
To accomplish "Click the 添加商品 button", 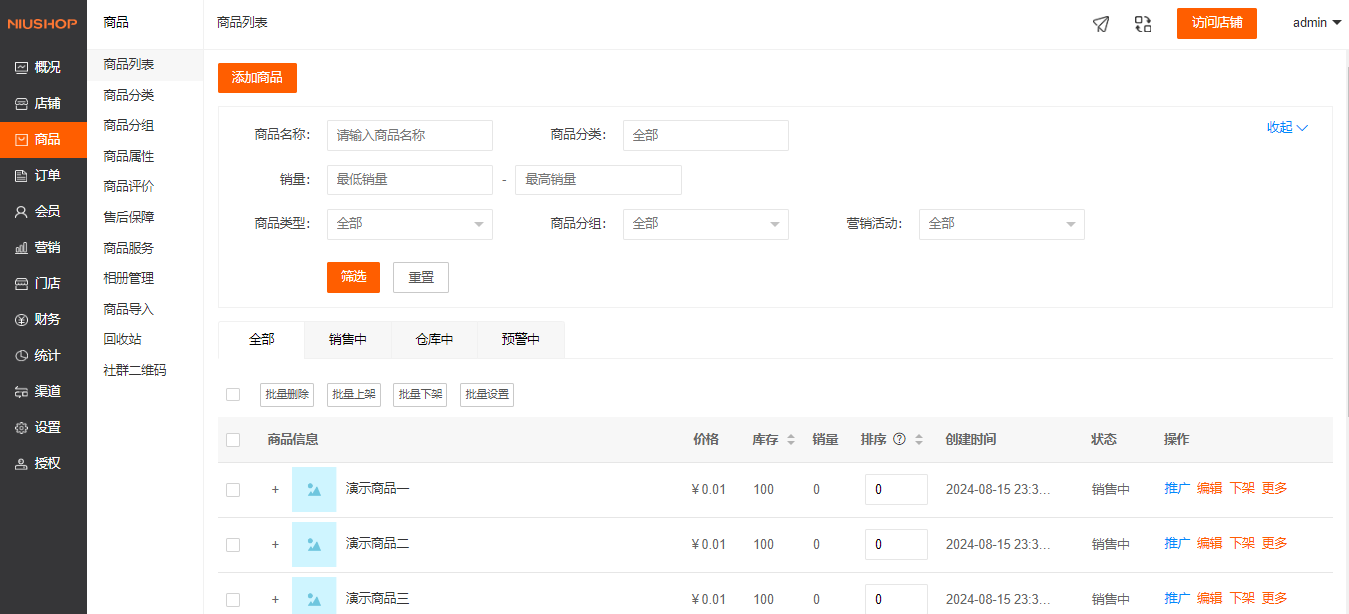I will click(x=257, y=78).
